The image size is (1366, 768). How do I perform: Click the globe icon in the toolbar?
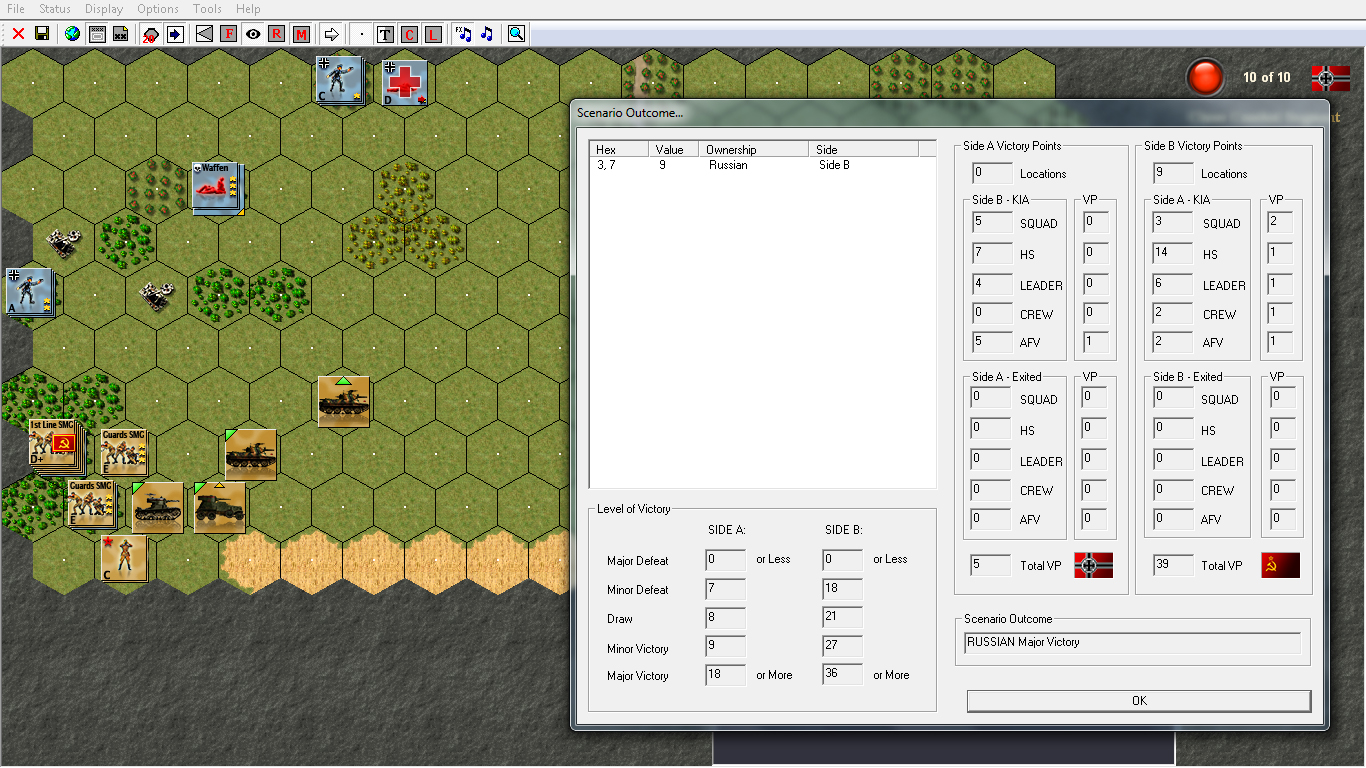72,34
